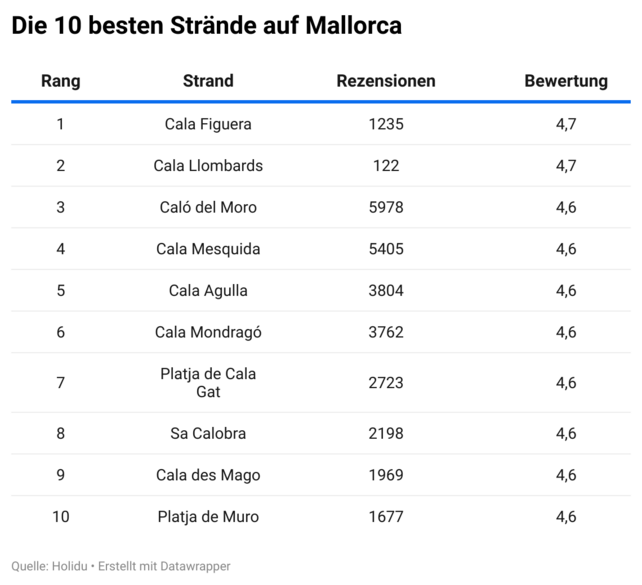
Task: Click the Cala Agulla entry
Action: pyautogui.click(x=208, y=291)
